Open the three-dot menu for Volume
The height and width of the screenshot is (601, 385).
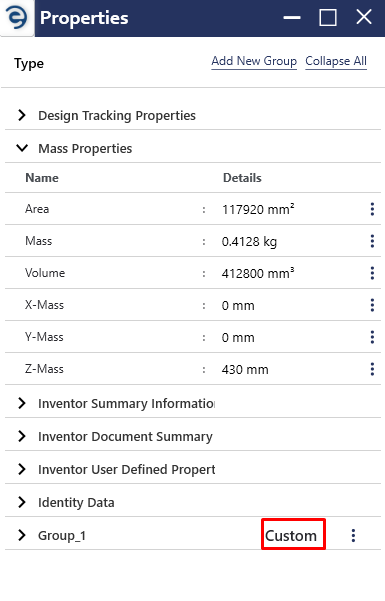click(372, 273)
